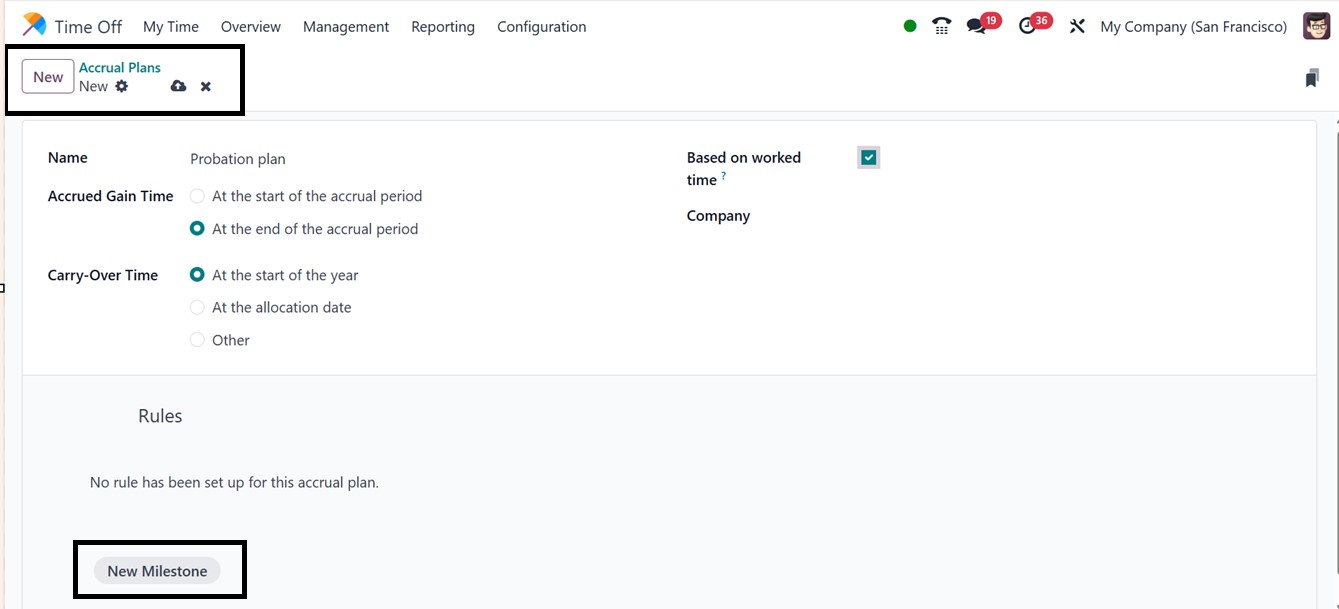Viewport: 1339px width, 609px height.
Task: Click the gear actions icon beside New
Action: point(122,87)
